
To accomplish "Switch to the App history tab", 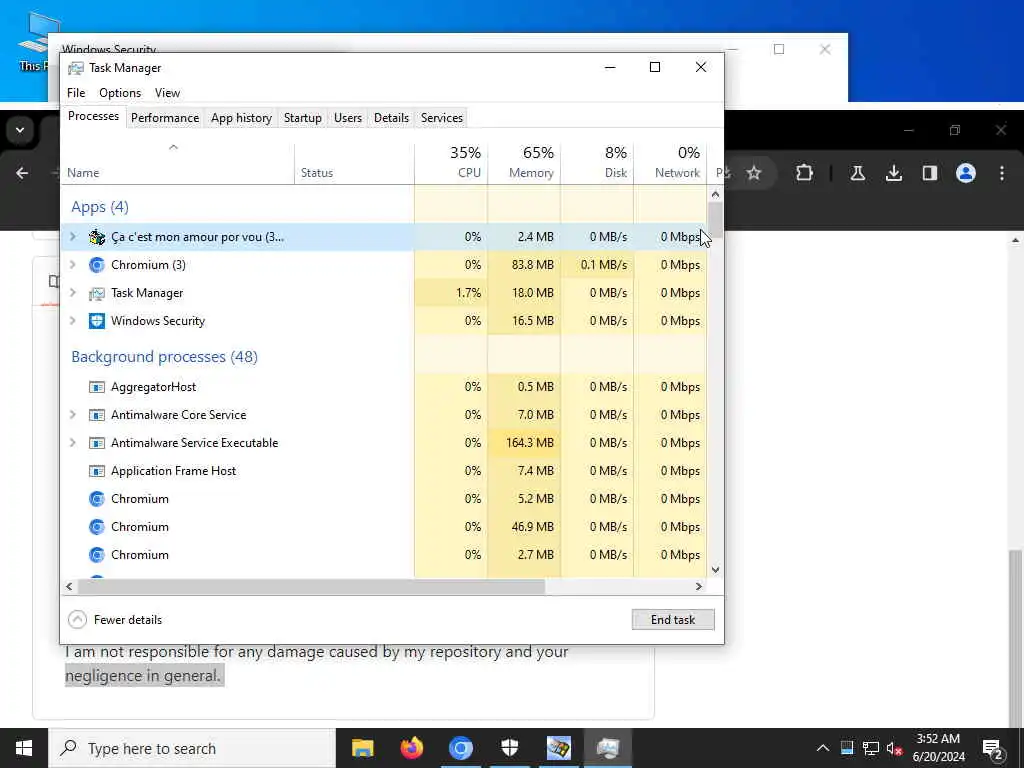I will tap(241, 118).
